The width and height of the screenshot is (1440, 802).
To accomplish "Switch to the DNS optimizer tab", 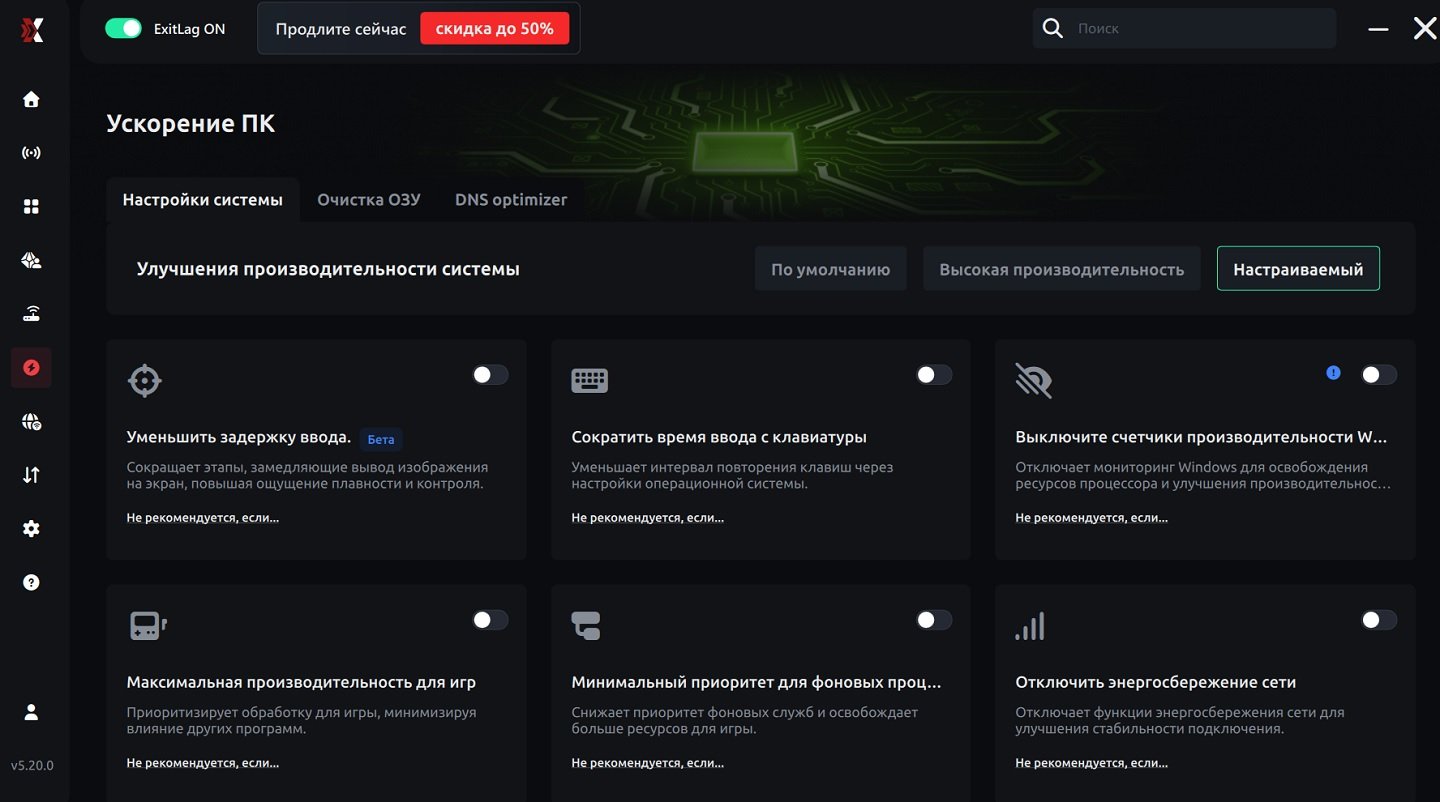I will pyautogui.click(x=510, y=200).
